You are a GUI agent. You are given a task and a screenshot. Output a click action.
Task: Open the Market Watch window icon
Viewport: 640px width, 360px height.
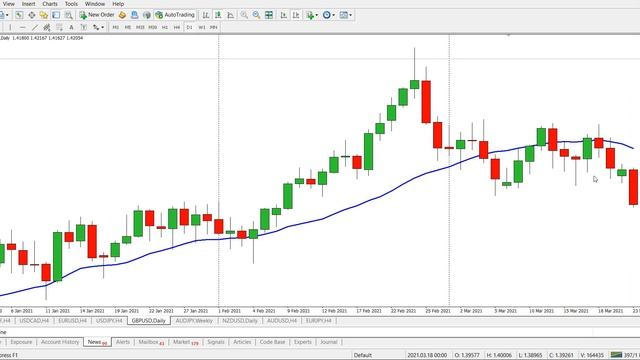click(19, 15)
